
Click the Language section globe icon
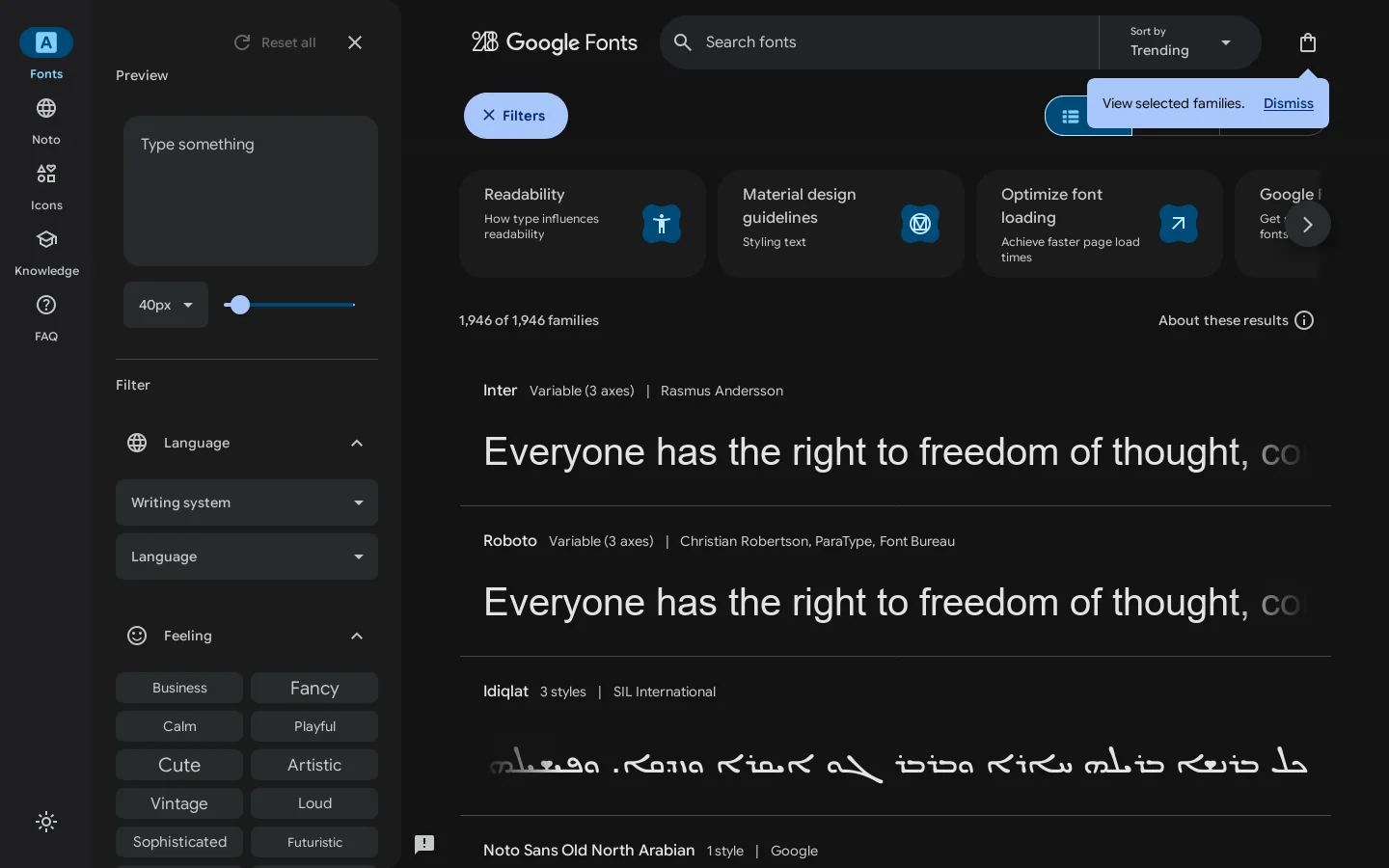point(137,443)
